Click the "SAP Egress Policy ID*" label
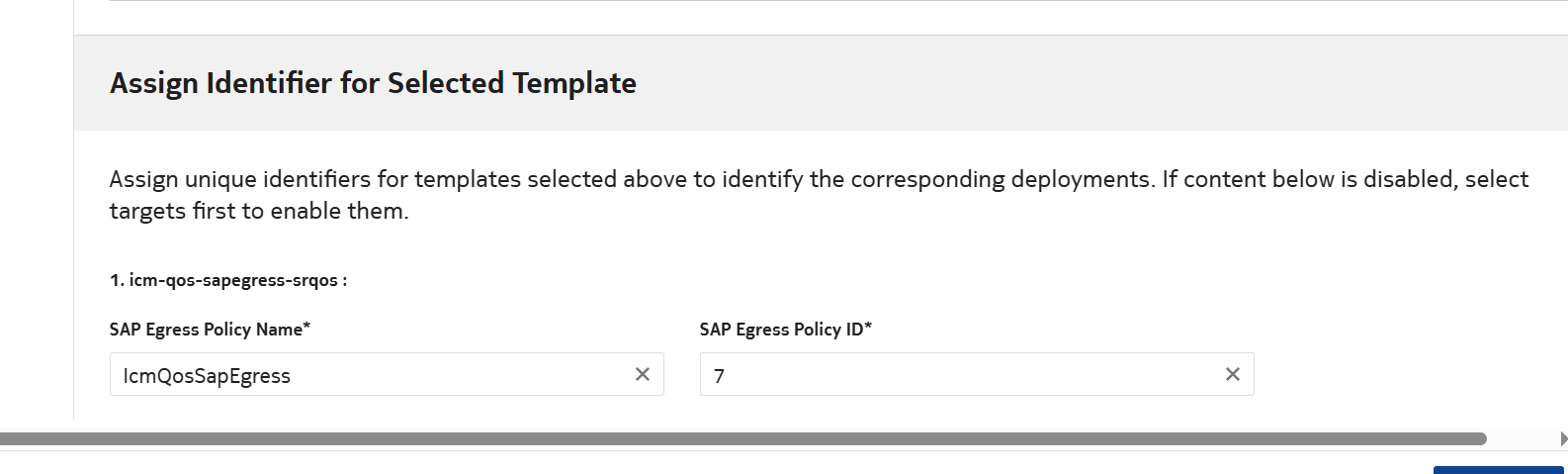The image size is (1568, 474). [x=785, y=330]
